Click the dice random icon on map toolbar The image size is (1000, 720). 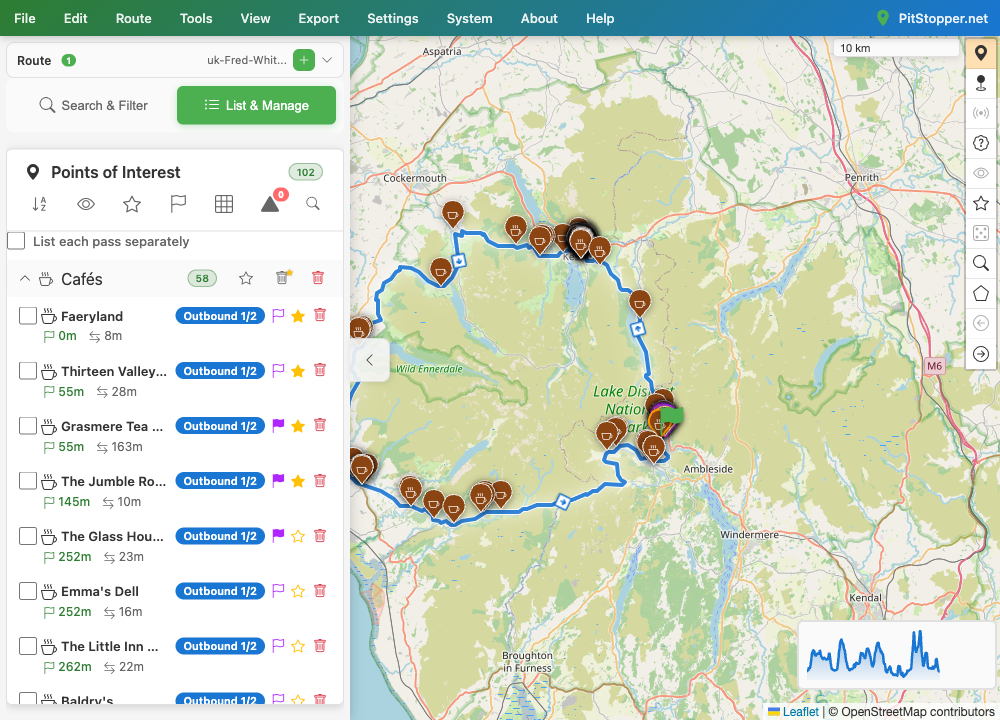coord(981,233)
